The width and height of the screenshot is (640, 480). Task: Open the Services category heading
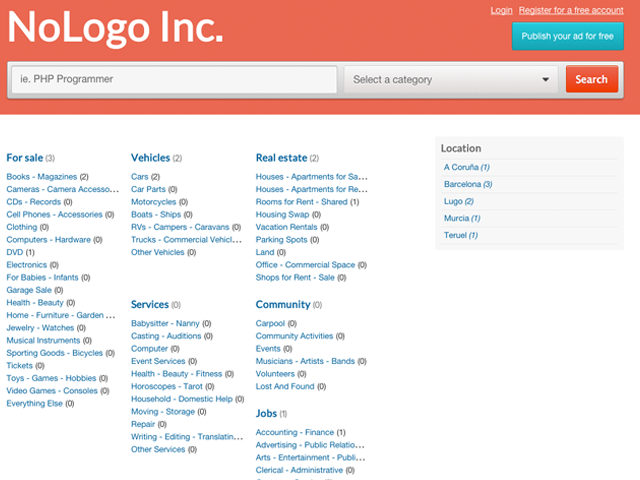coord(149,304)
